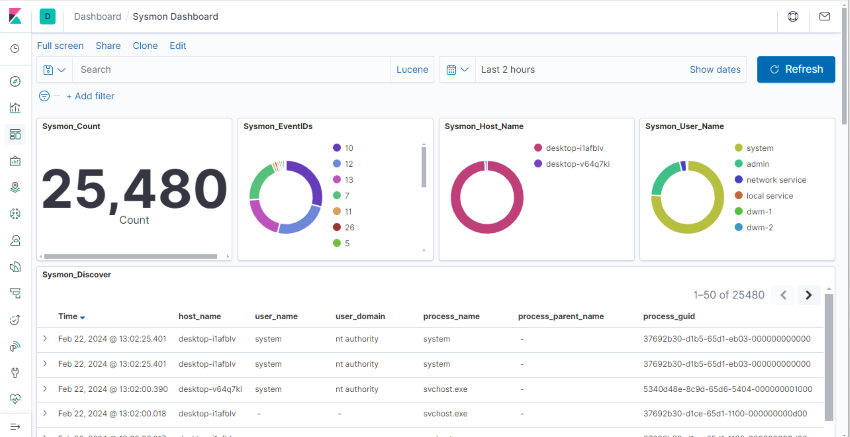The height and width of the screenshot is (437, 850).
Task: Toggle network service in user name legend
Action: click(775, 180)
